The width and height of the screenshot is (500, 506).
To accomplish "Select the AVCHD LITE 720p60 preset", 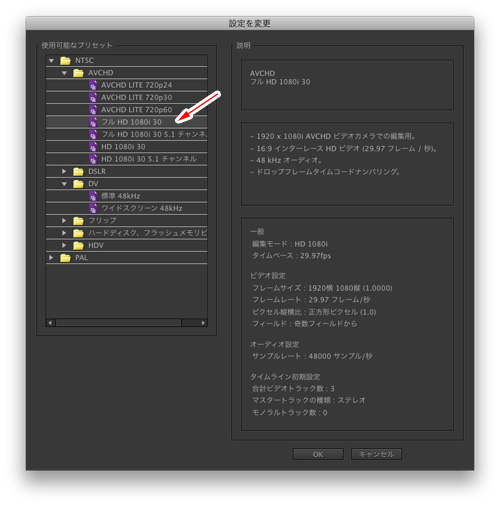I will (136, 110).
